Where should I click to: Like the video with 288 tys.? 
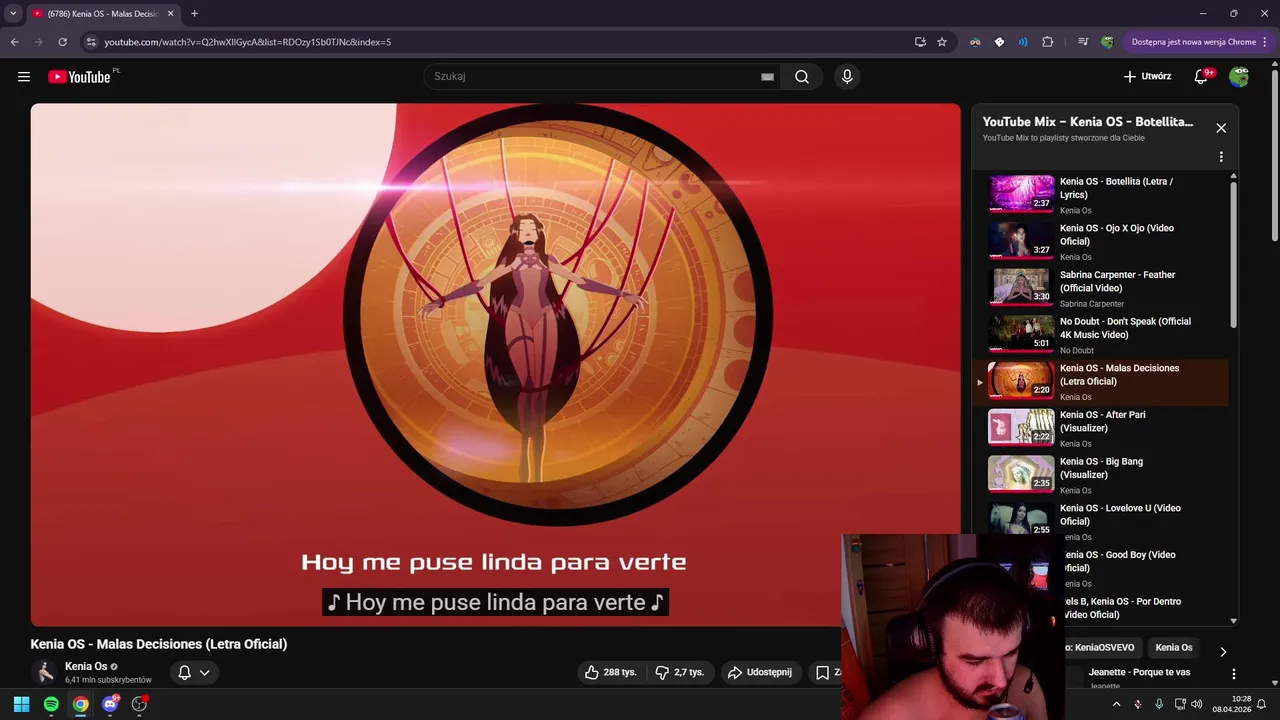(611, 673)
